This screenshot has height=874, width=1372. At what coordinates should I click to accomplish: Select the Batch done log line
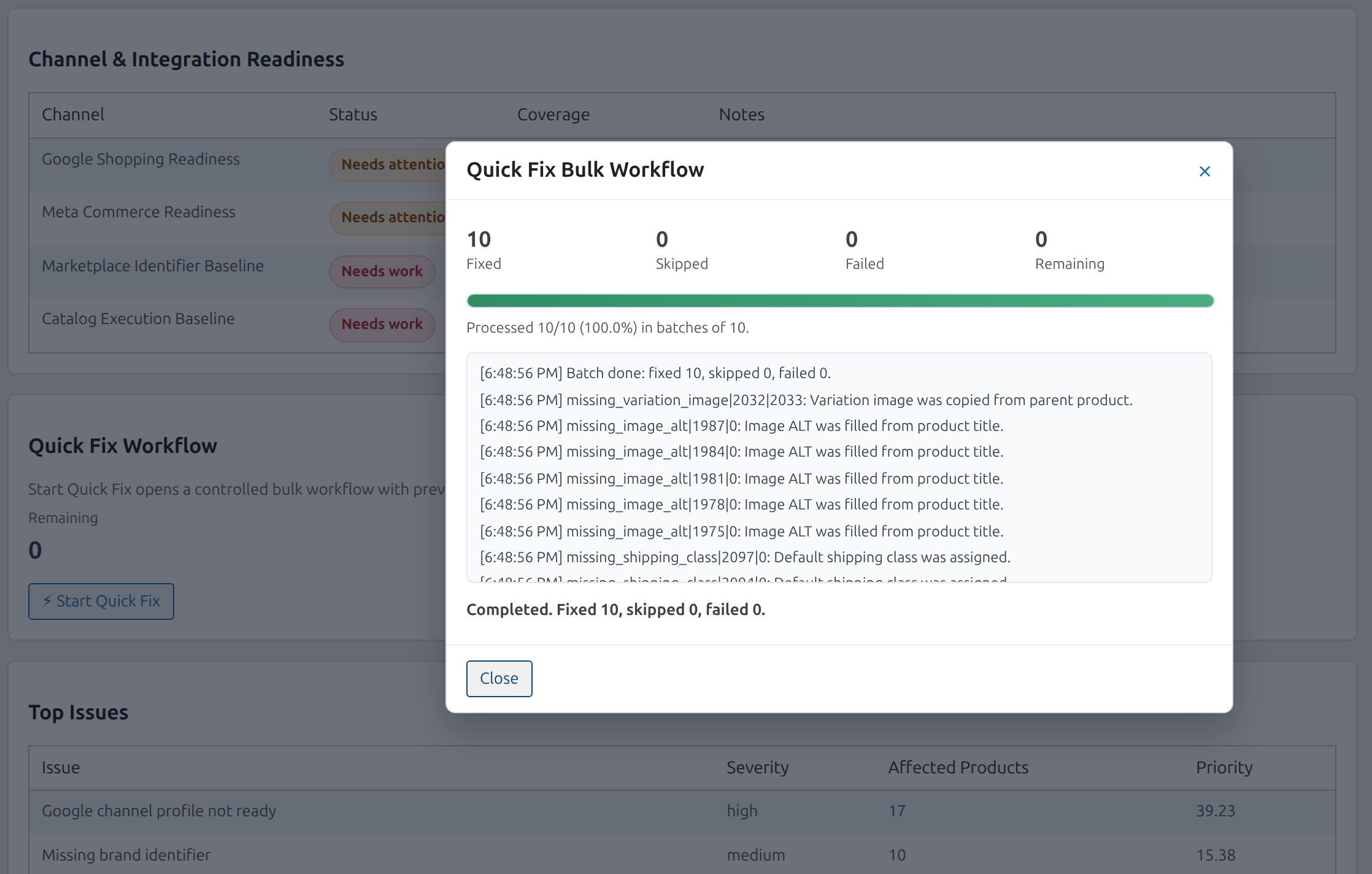click(655, 373)
